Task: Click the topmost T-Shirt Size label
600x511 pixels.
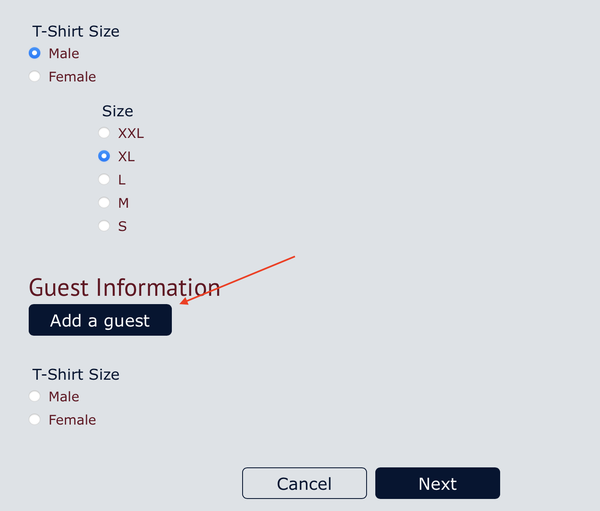Action: [x=75, y=31]
